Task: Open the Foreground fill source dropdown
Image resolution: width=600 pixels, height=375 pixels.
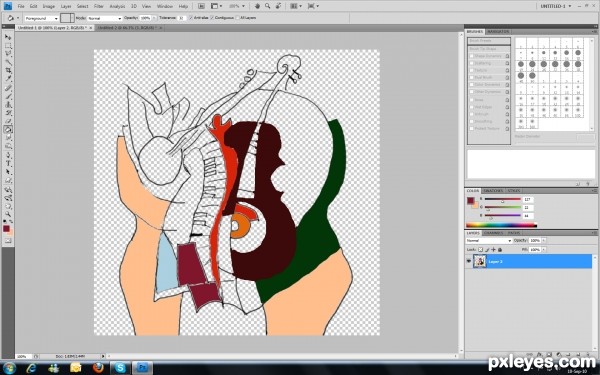Action: 42,18
